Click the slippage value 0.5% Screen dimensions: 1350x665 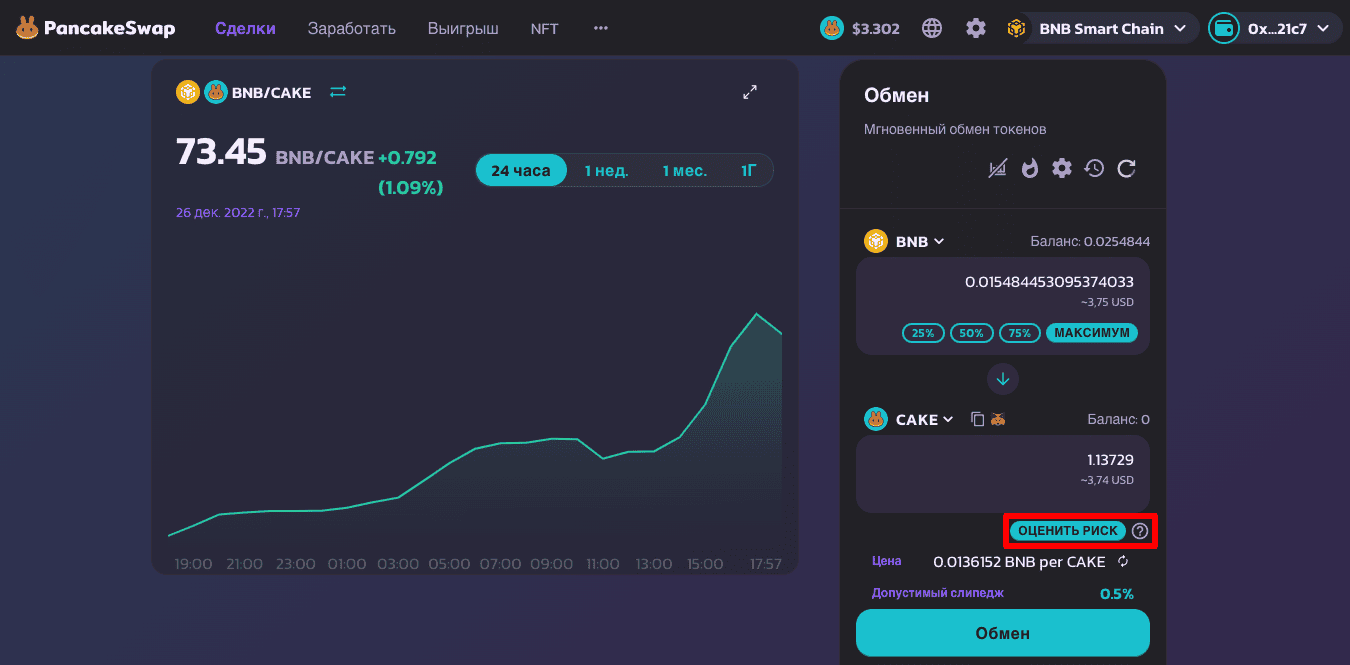tap(1117, 594)
